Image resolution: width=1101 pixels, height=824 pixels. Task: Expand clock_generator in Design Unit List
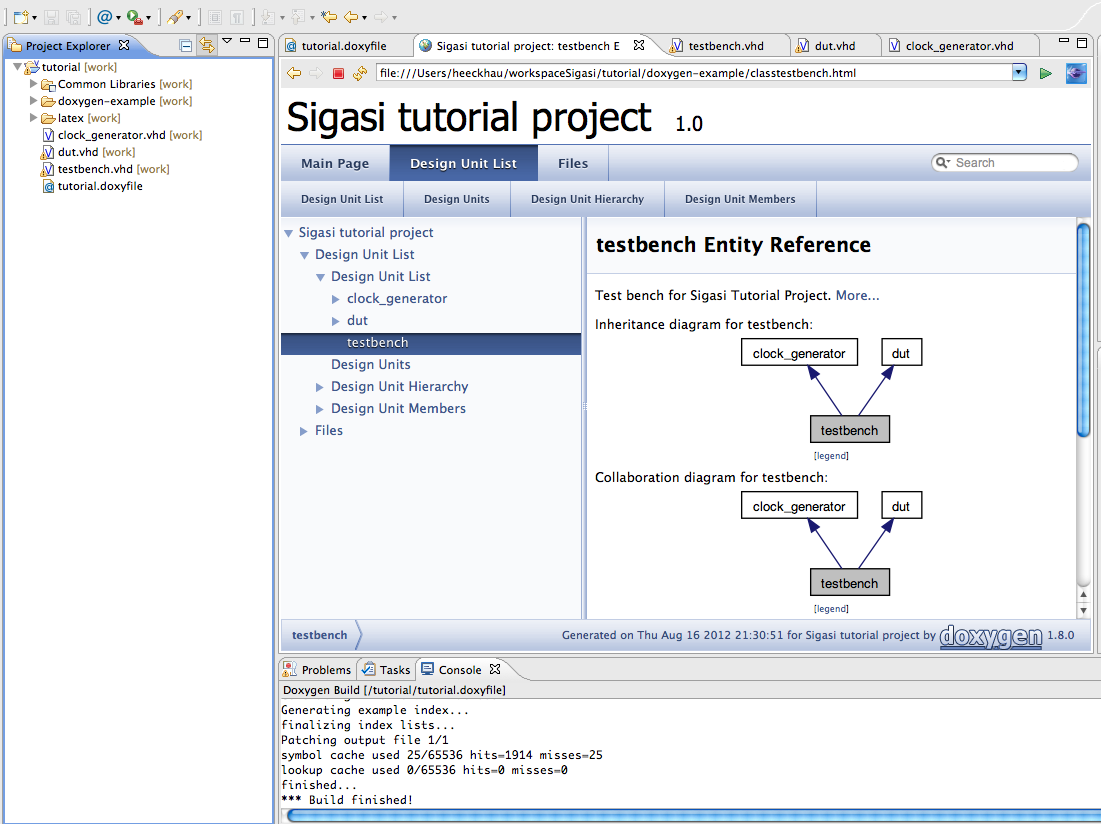coord(336,299)
